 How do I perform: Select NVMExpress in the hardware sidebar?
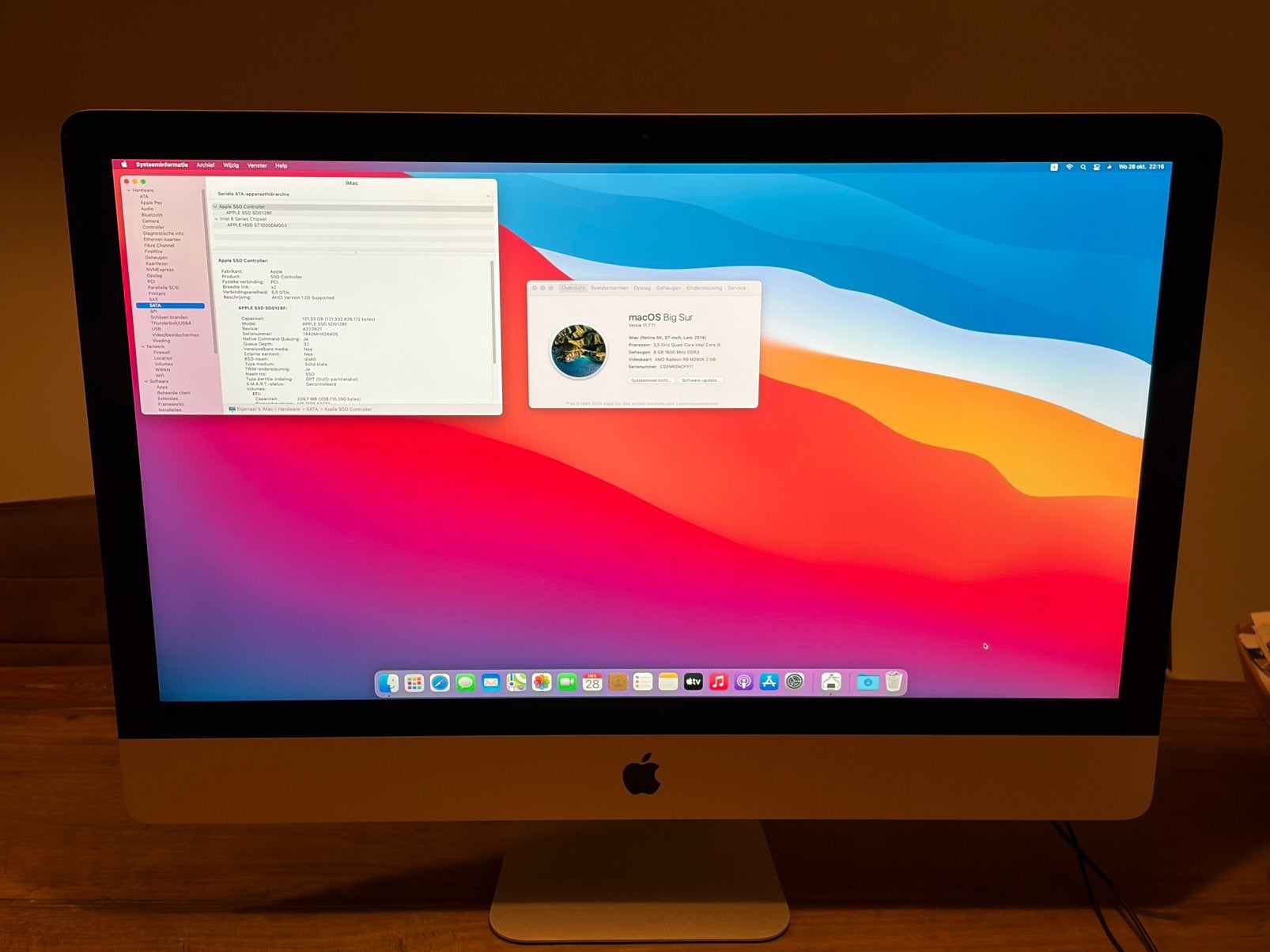point(160,270)
